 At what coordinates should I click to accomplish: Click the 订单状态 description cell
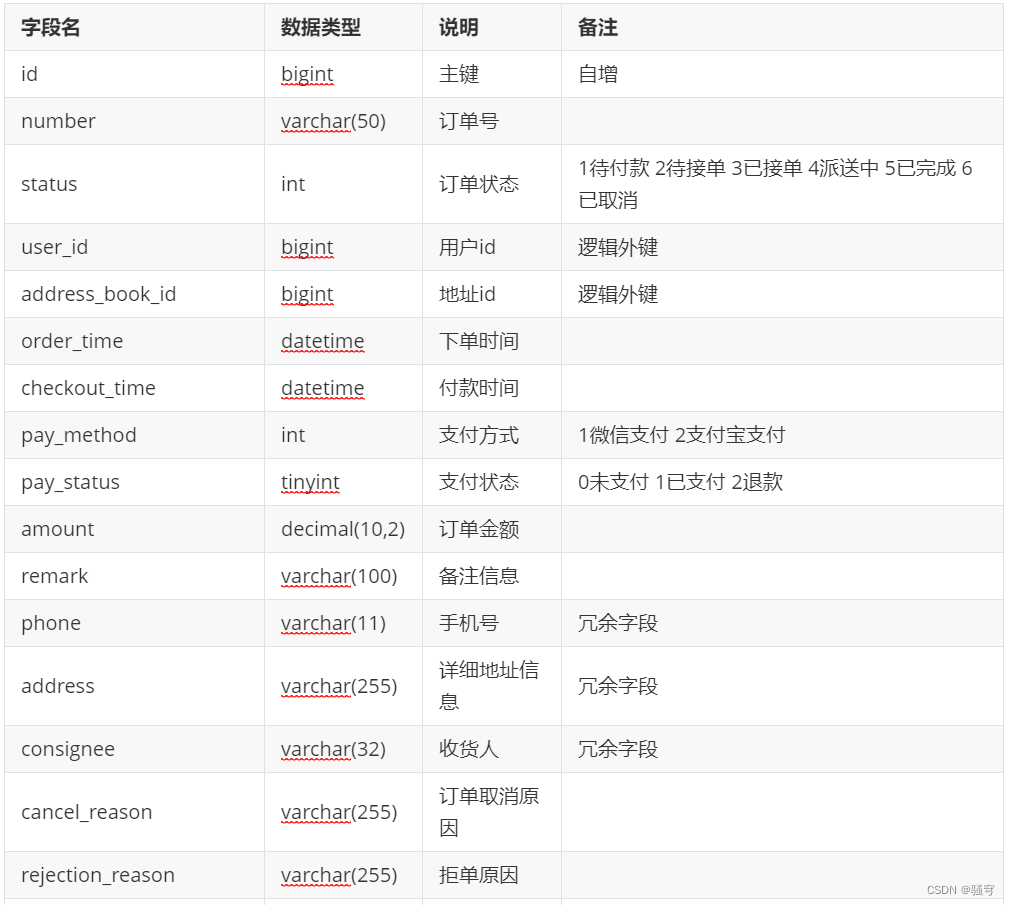[x=479, y=184]
